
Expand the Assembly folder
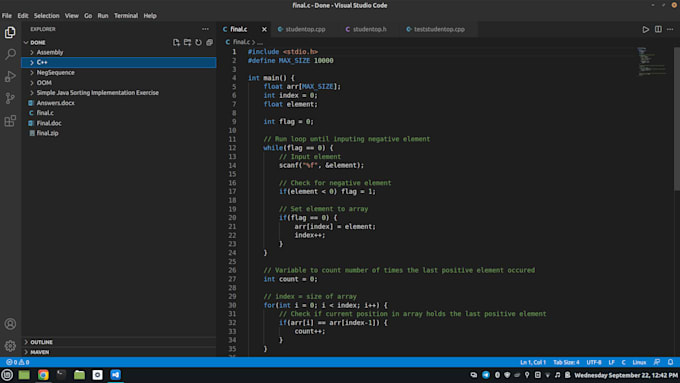(x=118, y=52)
